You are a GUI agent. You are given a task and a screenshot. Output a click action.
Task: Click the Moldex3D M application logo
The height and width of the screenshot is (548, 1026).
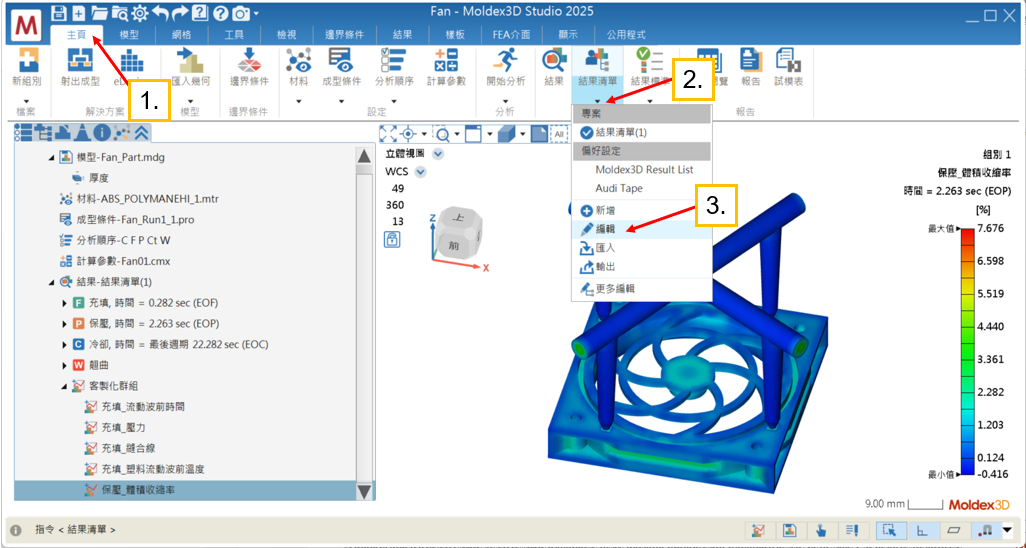pyautogui.click(x=27, y=27)
